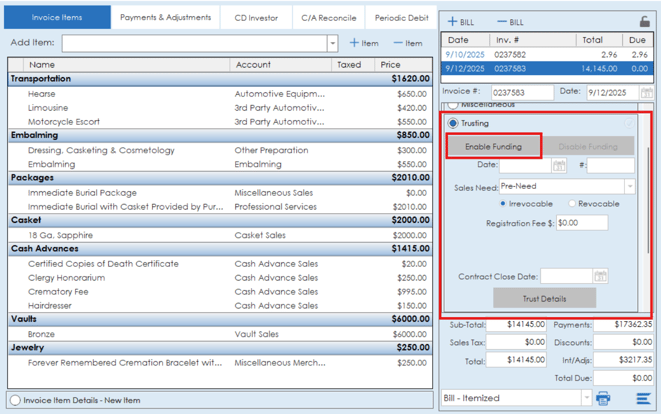Open the Contract Close Date calendar
This screenshot has height=414, width=661.
(x=600, y=276)
